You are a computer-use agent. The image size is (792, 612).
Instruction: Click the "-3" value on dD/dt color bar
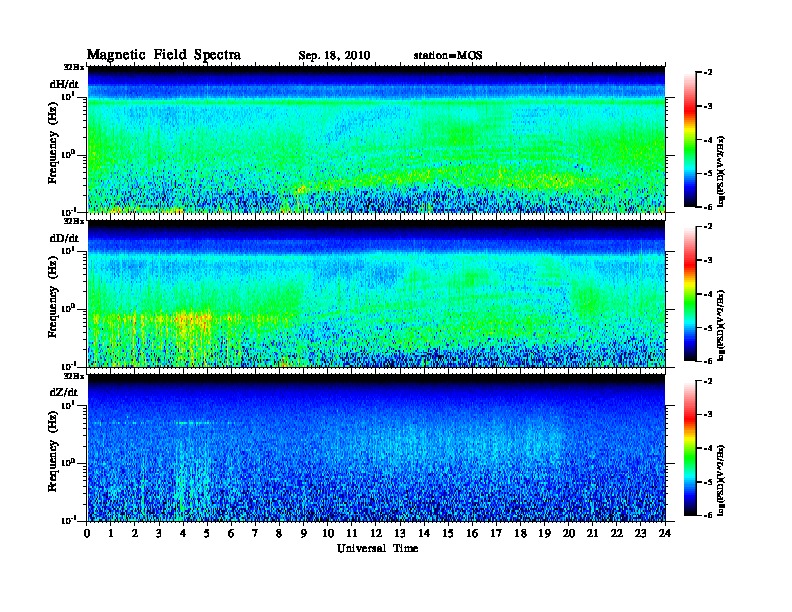[x=708, y=260]
